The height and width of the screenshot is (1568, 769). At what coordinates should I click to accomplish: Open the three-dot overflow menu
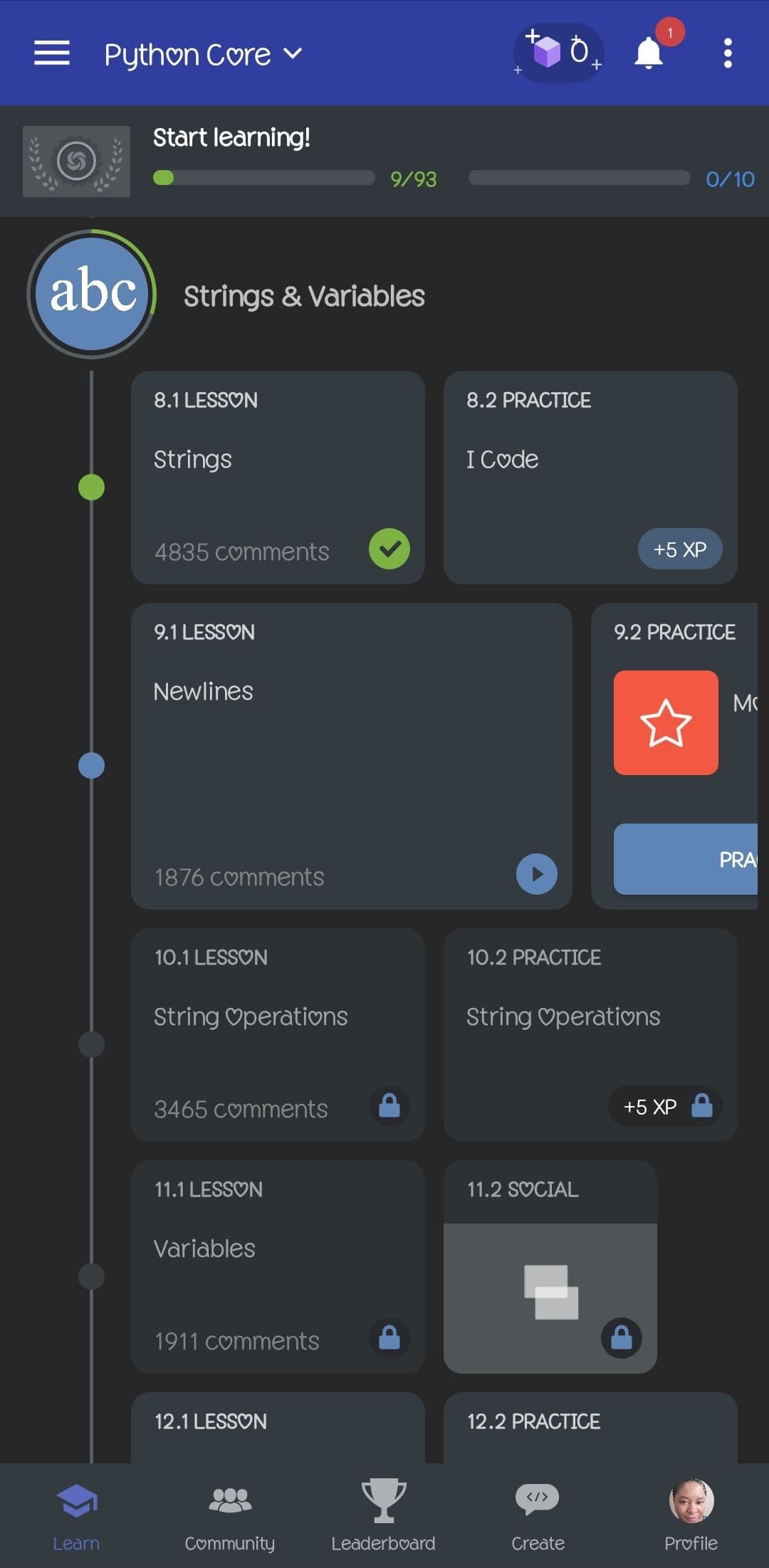pos(727,53)
